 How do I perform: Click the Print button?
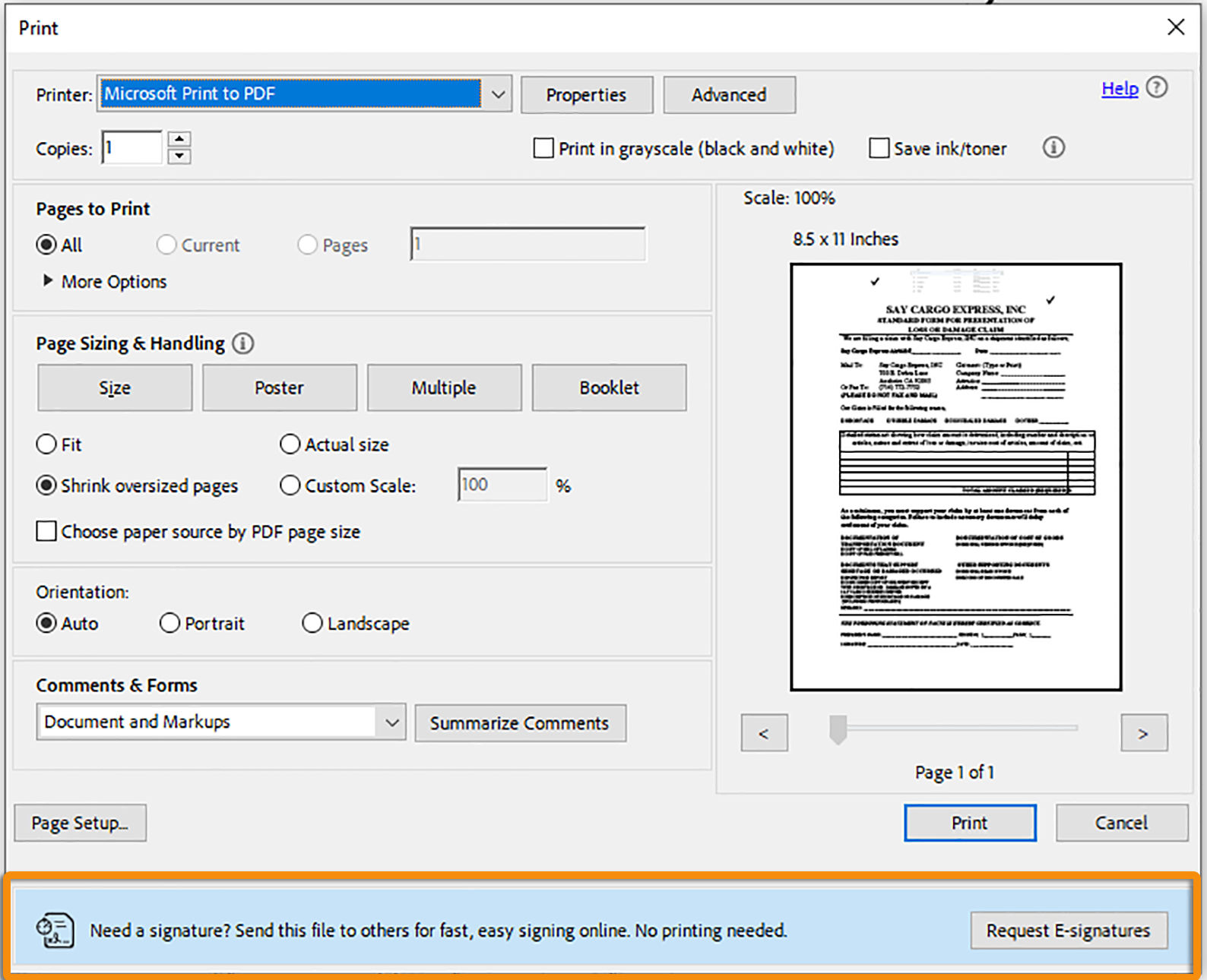[x=970, y=823]
